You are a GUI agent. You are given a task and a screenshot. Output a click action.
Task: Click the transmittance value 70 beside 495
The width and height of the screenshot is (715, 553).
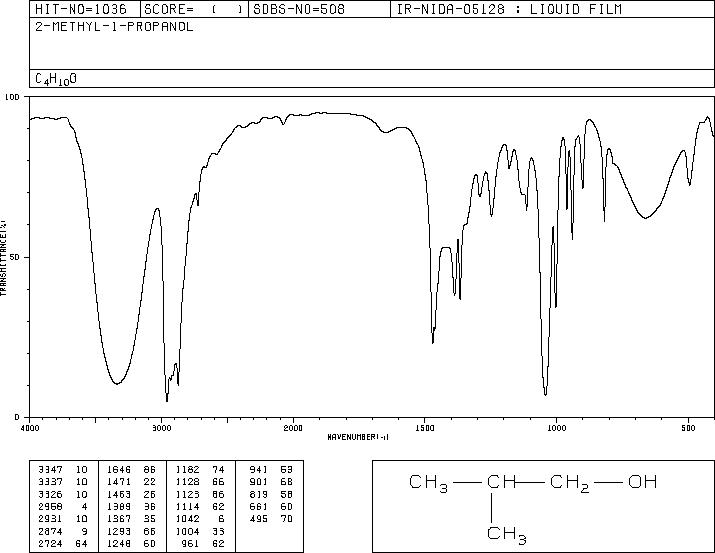click(286, 519)
